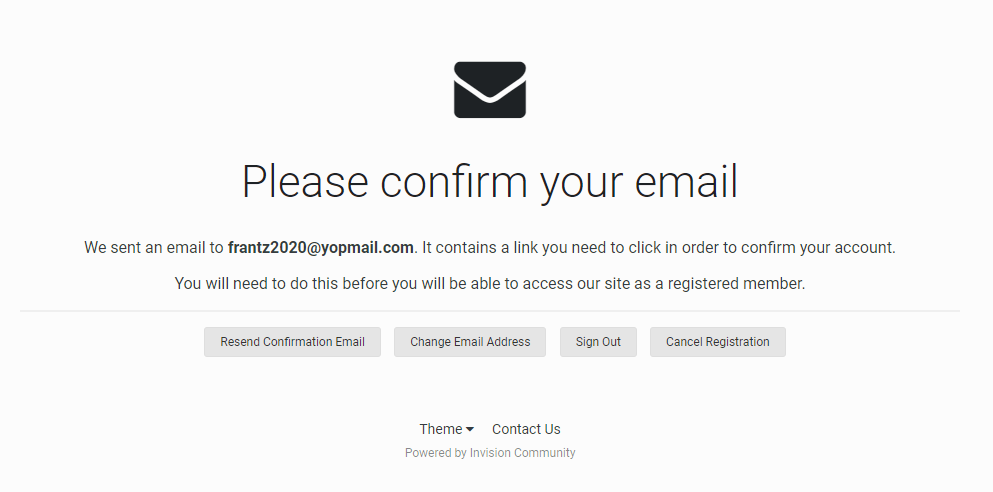
Task: Click the envelope mail icon
Action: click(x=490, y=90)
